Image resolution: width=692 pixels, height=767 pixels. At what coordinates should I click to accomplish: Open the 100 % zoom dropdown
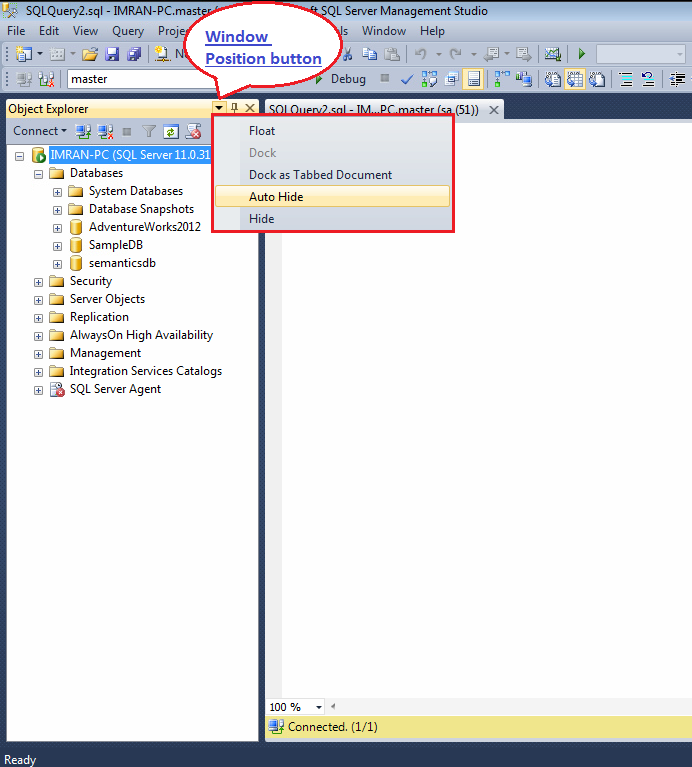coord(319,707)
